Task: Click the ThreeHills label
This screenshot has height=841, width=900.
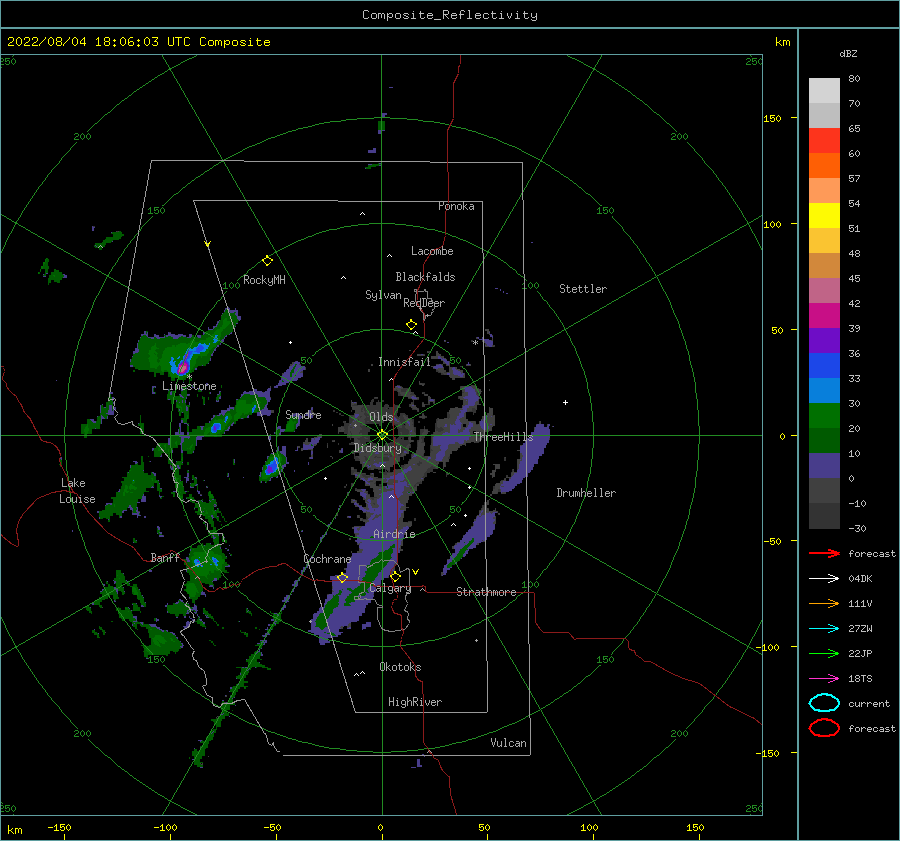Action: pyautogui.click(x=503, y=437)
